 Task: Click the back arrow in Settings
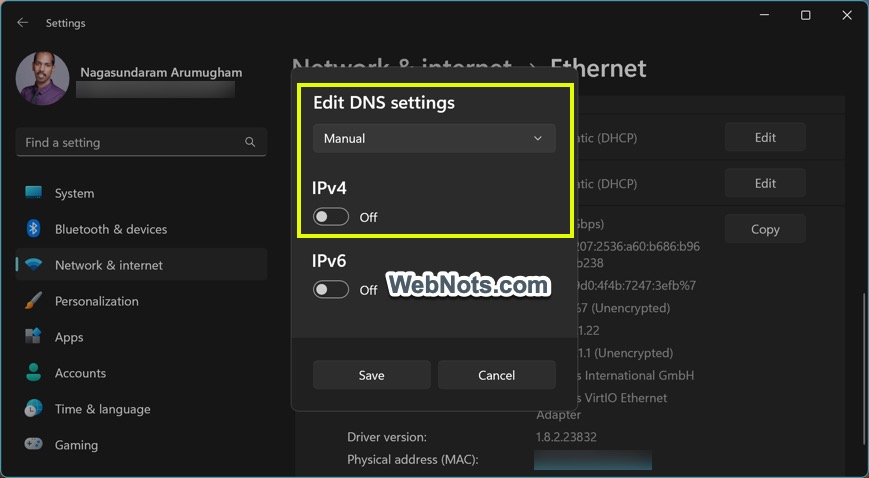22,23
